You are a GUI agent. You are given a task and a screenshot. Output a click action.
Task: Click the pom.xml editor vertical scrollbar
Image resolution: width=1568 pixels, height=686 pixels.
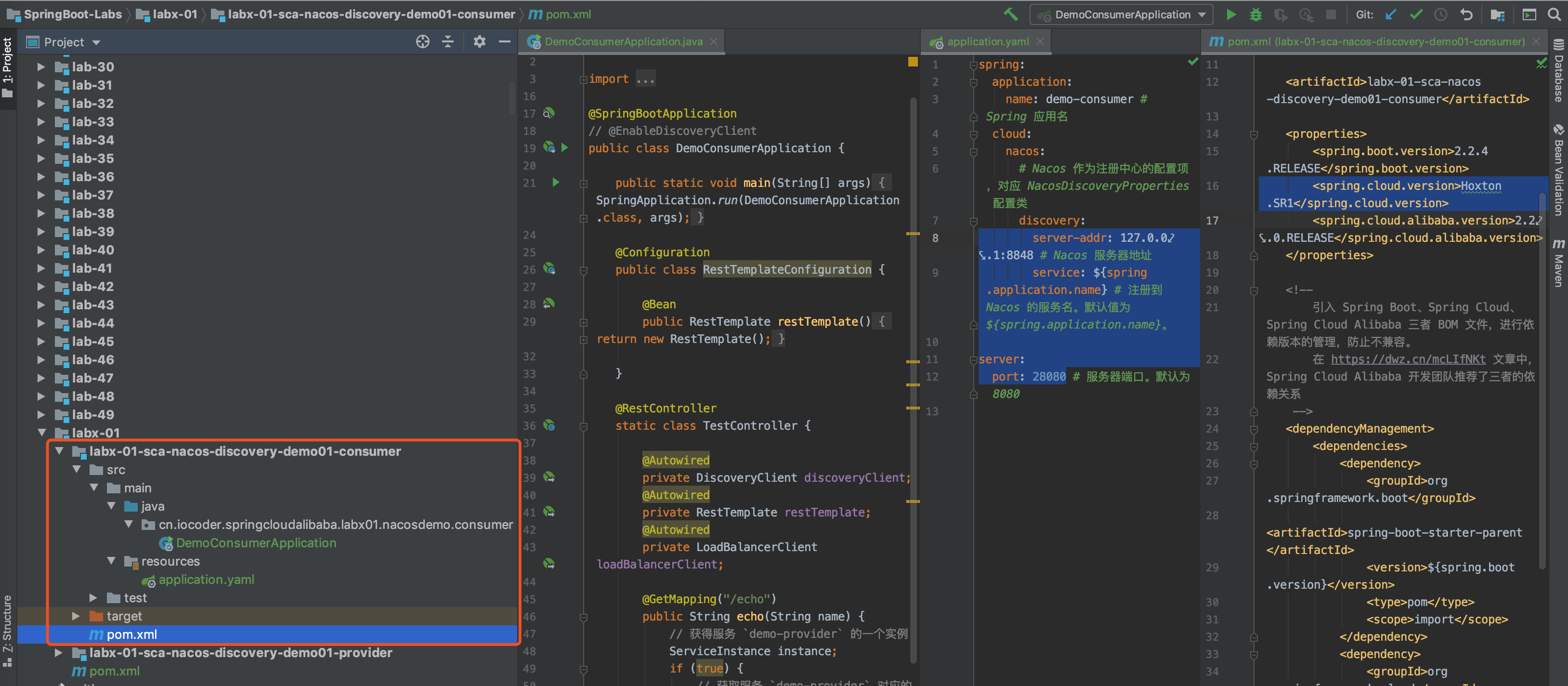tap(1542, 381)
